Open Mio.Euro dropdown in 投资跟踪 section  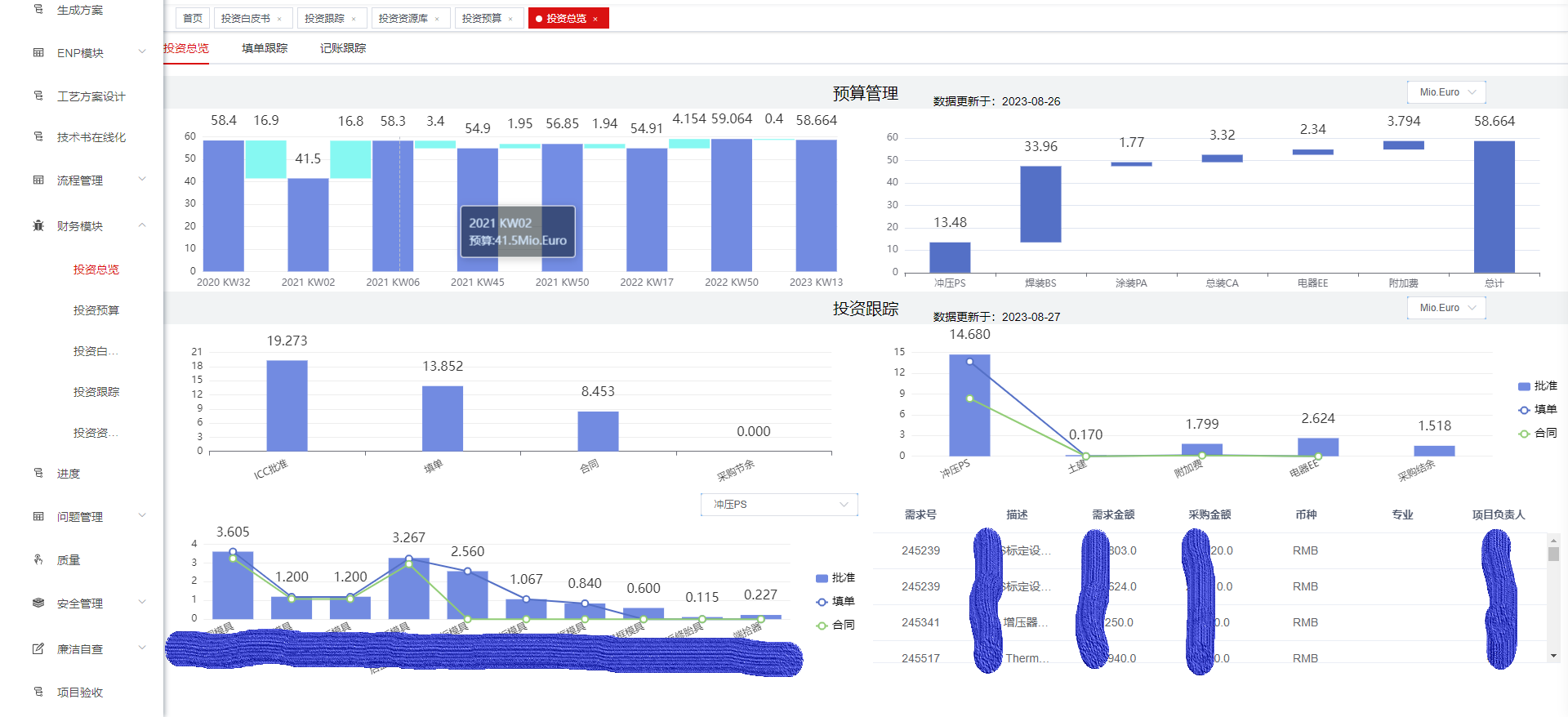1446,308
